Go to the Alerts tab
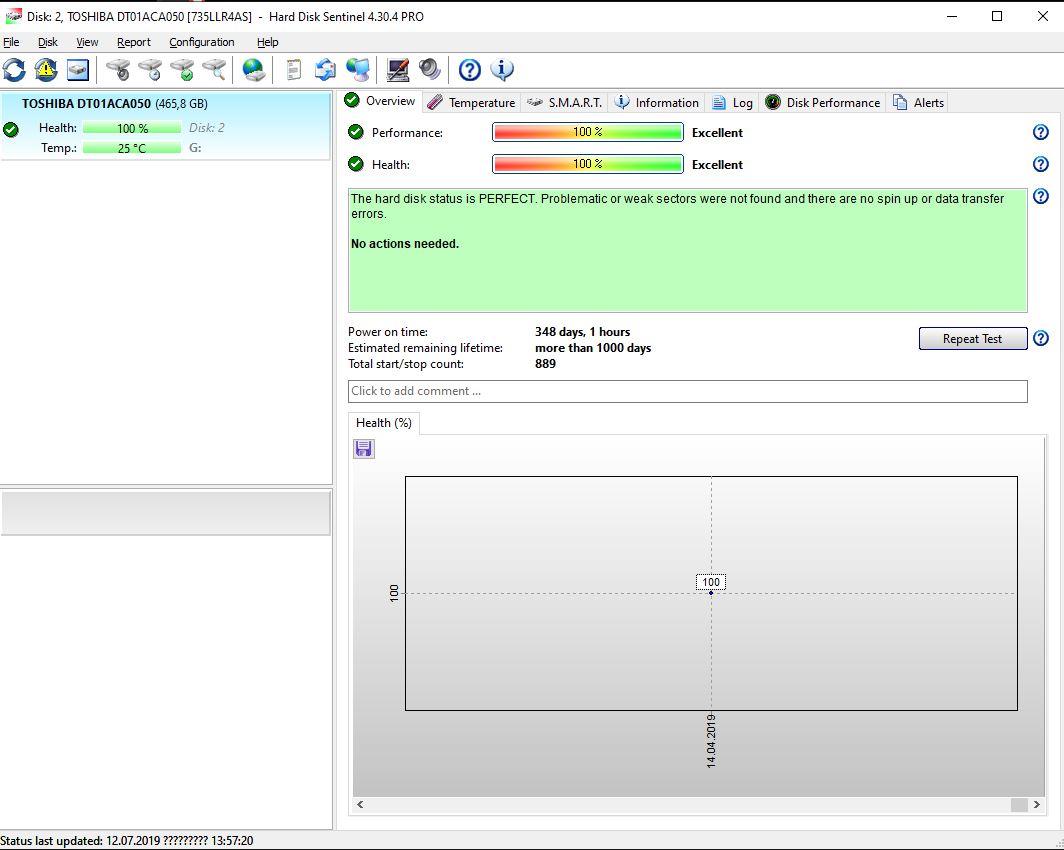The height and width of the screenshot is (850, 1064). tap(918, 103)
